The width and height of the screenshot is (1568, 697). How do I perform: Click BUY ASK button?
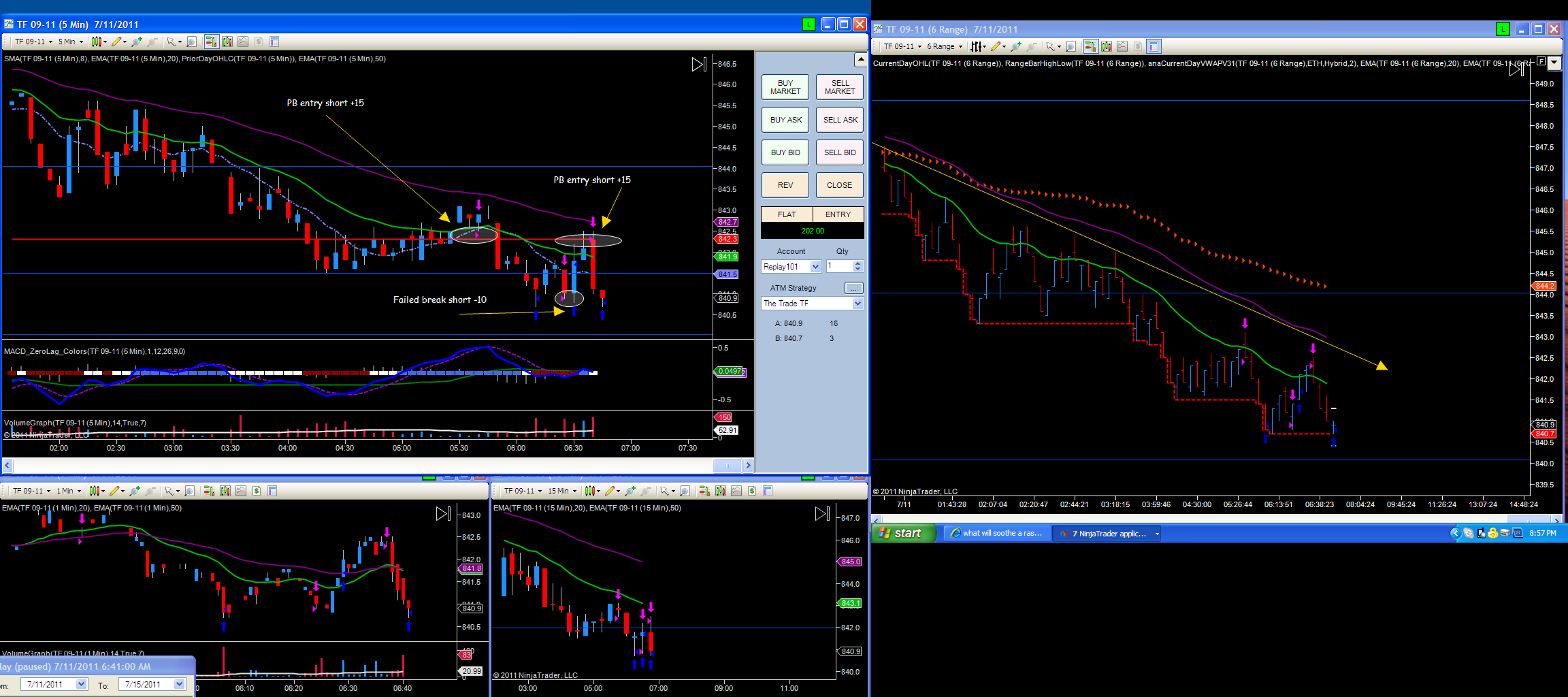785,120
